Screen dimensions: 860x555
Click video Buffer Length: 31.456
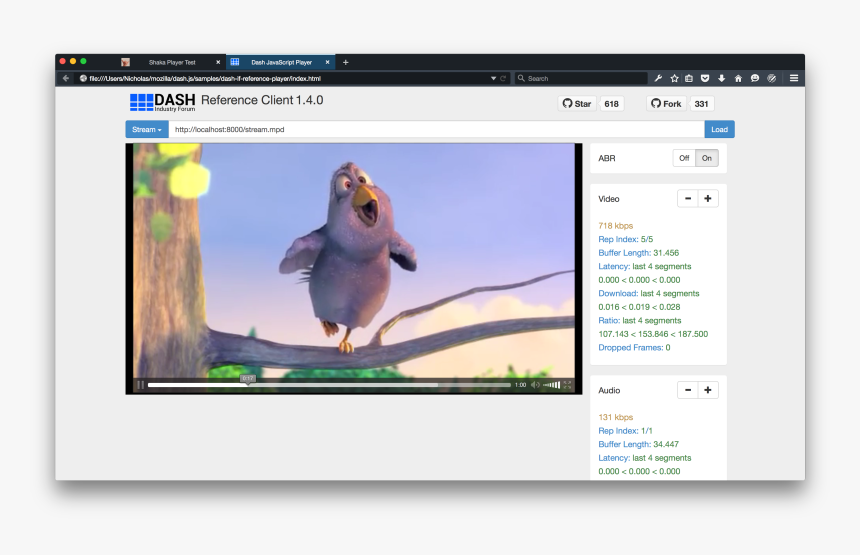click(x=638, y=253)
